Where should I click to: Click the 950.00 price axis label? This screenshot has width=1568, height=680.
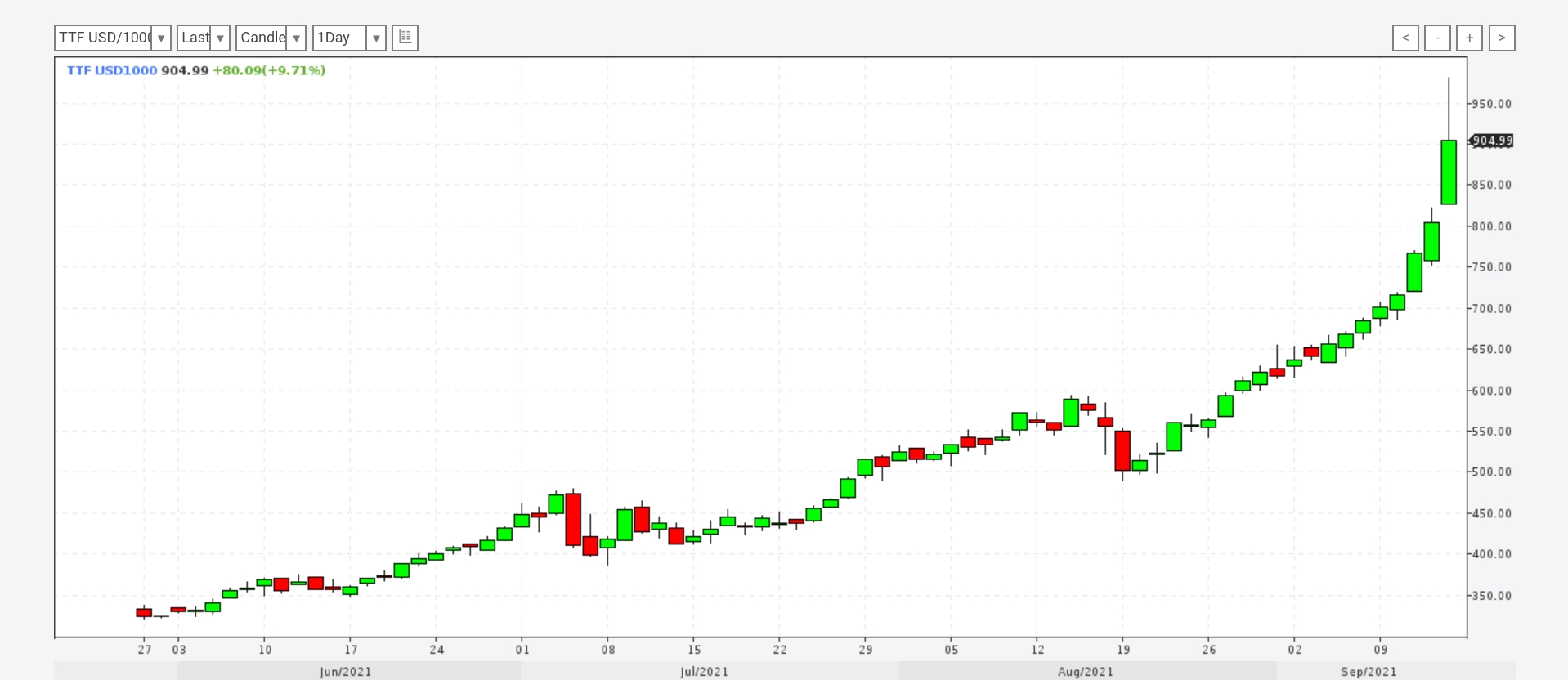pyautogui.click(x=1492, y=104)
